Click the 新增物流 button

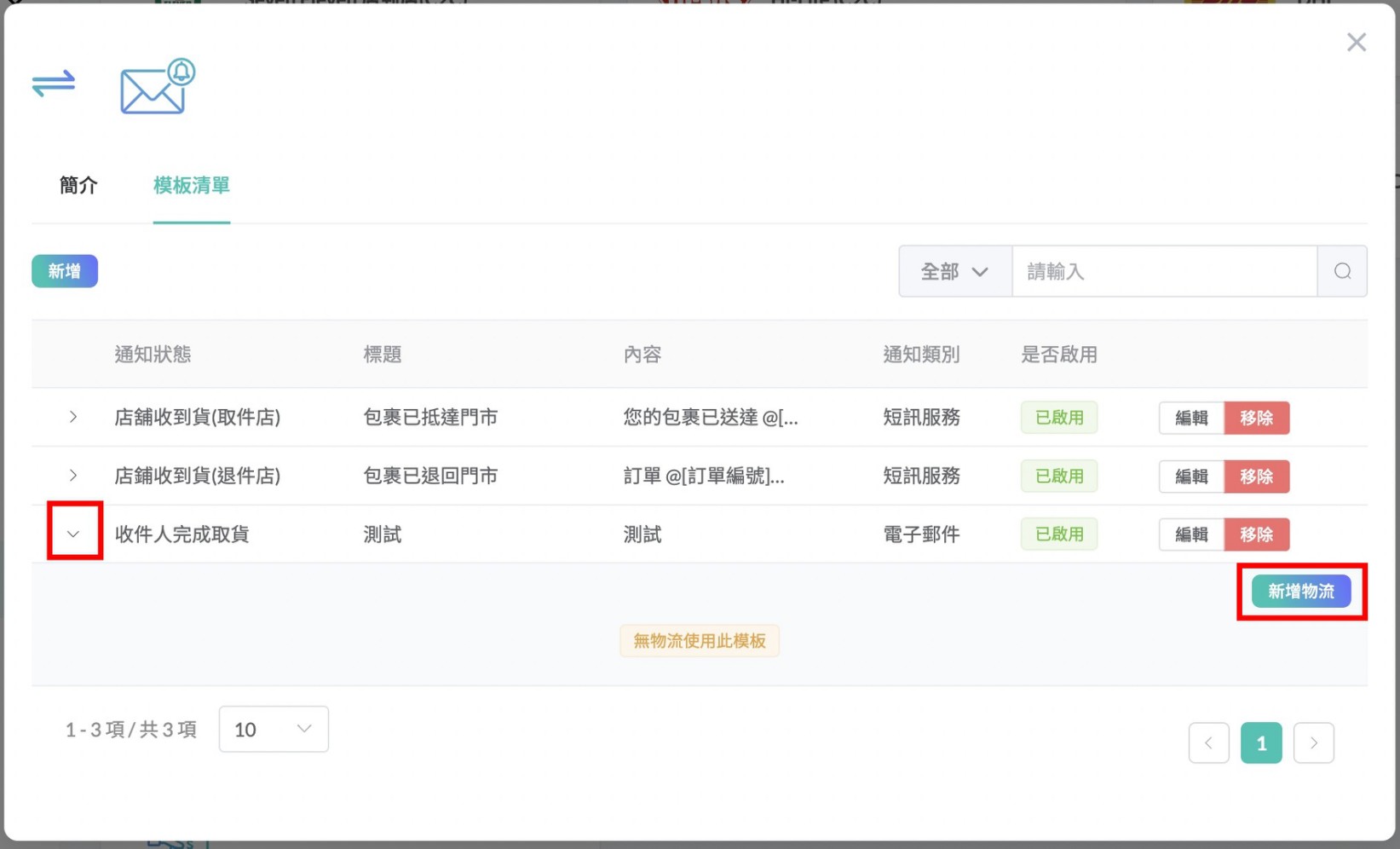click(x=1300, y=591)
